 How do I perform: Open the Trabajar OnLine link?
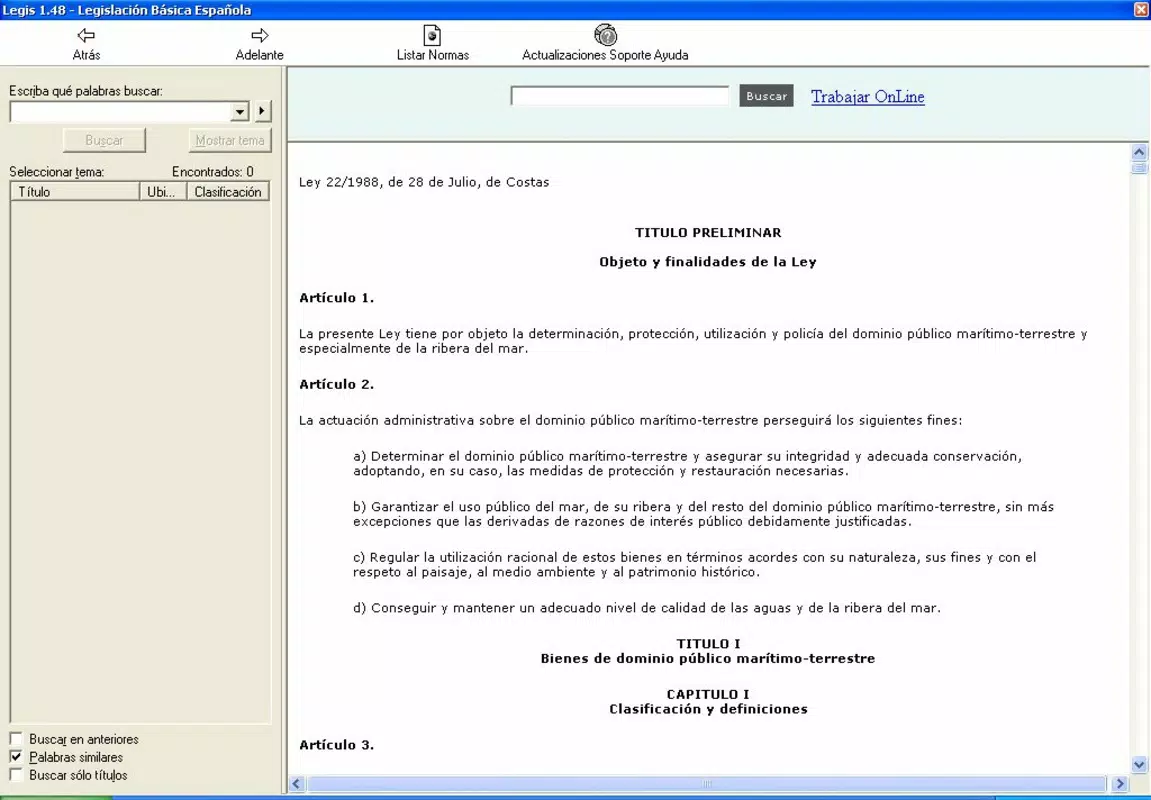(x=868, y=97)
